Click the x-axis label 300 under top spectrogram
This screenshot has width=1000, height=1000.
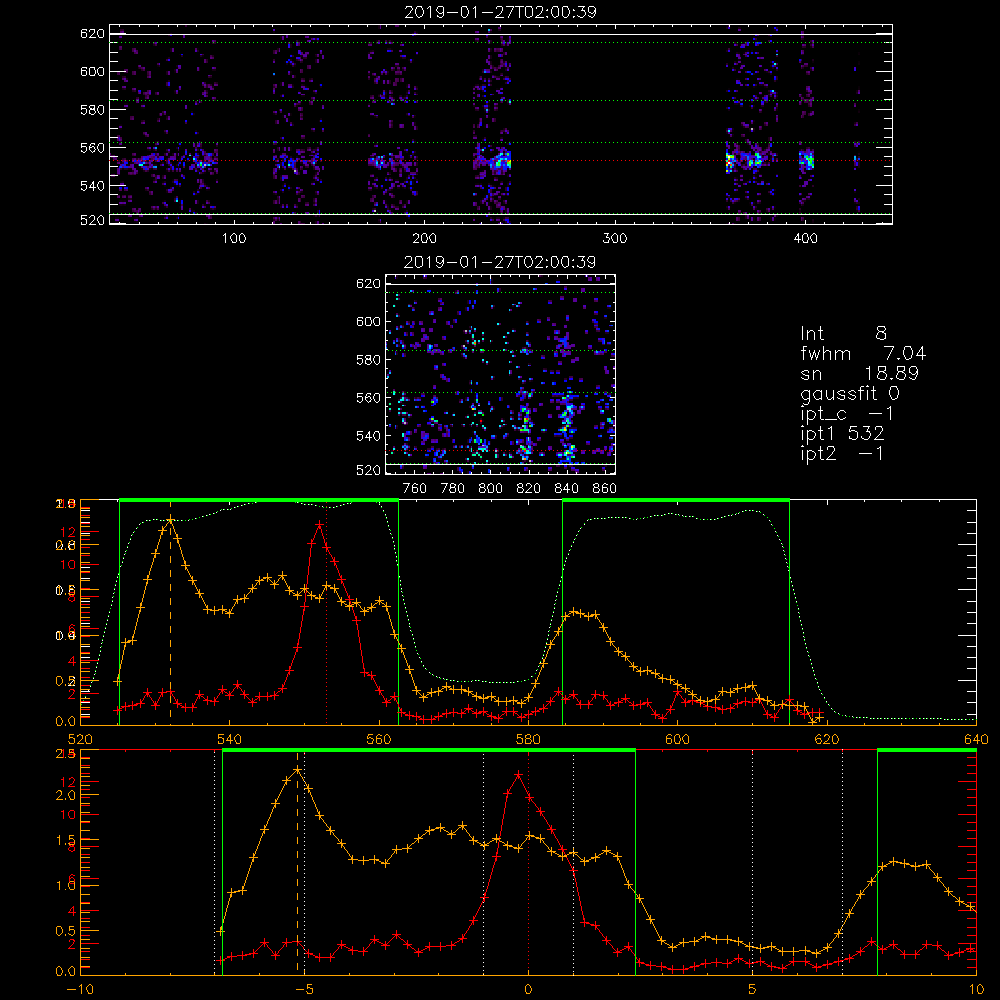(615, 239)
